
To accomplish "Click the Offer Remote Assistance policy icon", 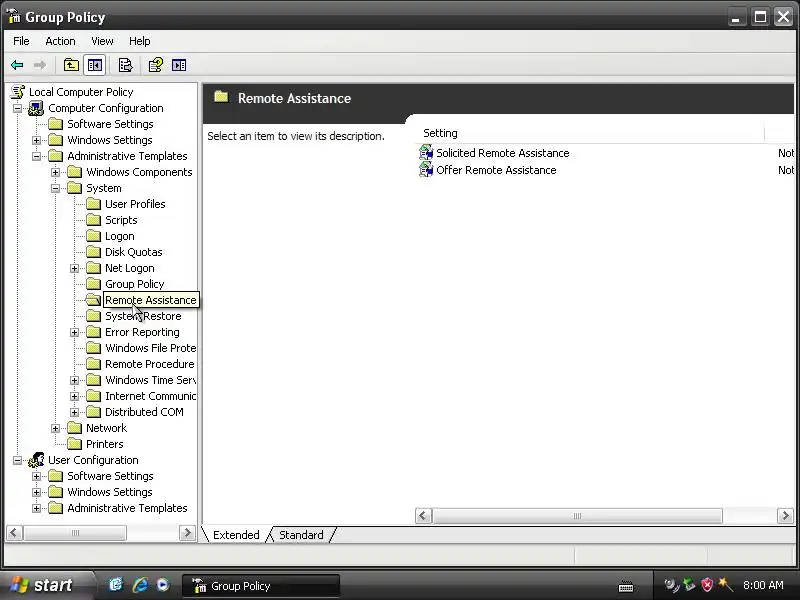I will (x=426, y=169).
